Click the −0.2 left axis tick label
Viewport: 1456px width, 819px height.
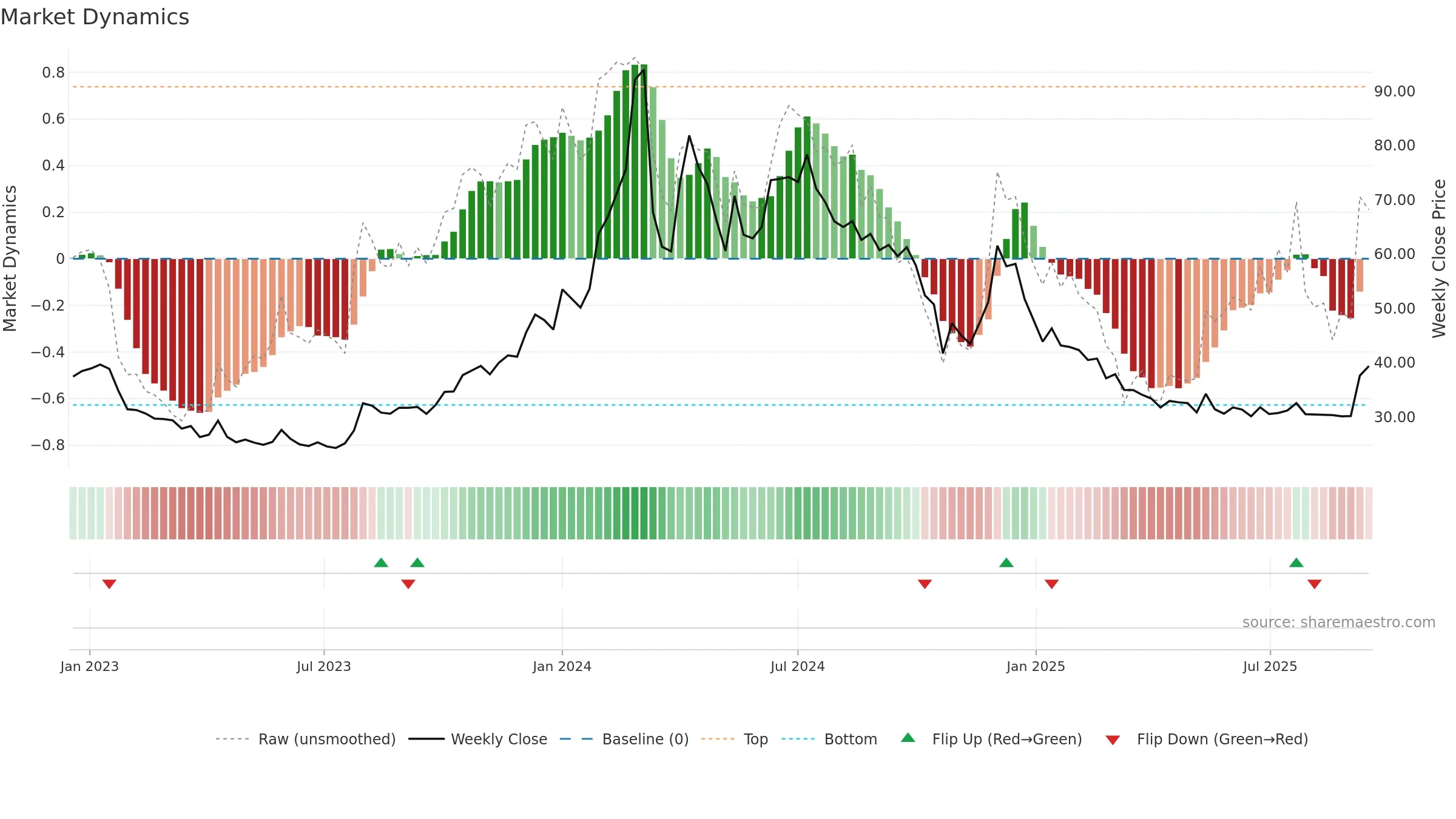point(48,306)
